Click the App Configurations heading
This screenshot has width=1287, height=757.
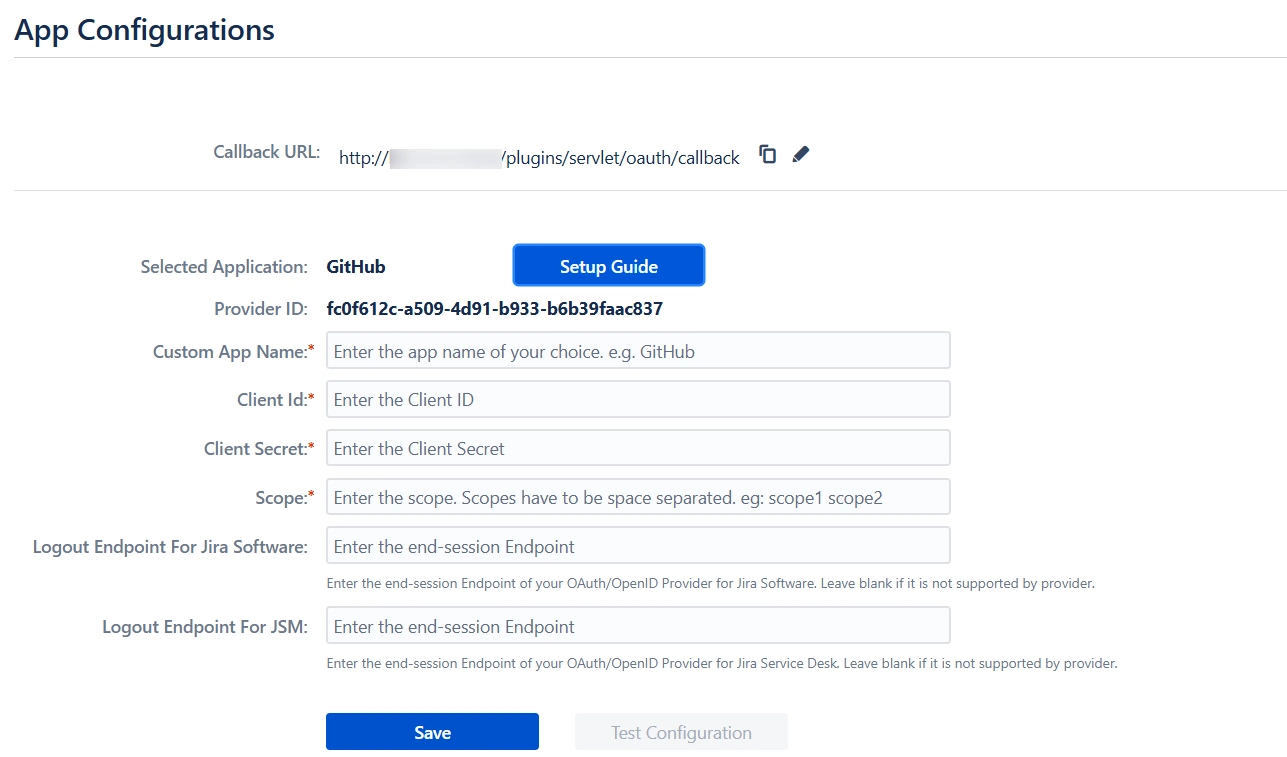(x=144, y=29)
